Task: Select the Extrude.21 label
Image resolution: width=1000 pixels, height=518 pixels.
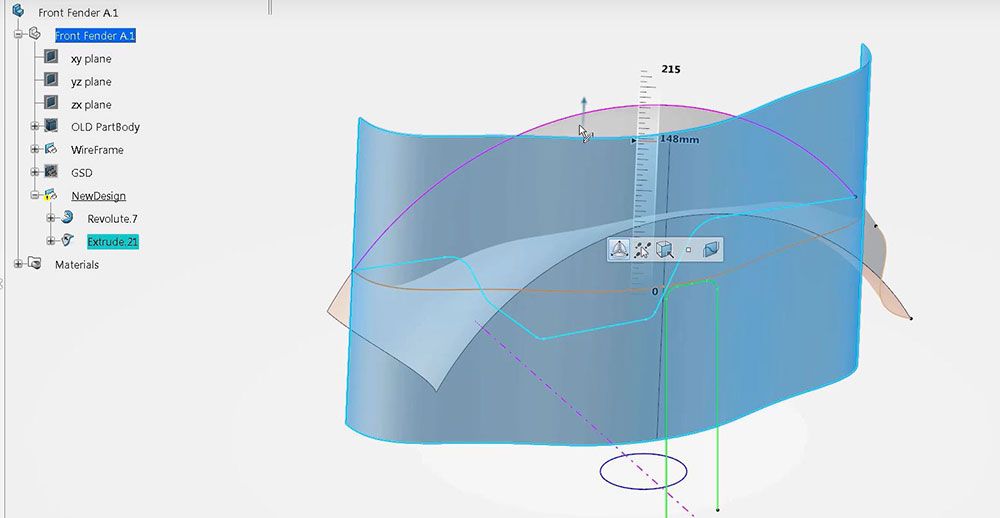Action: [x=112, y=242]
